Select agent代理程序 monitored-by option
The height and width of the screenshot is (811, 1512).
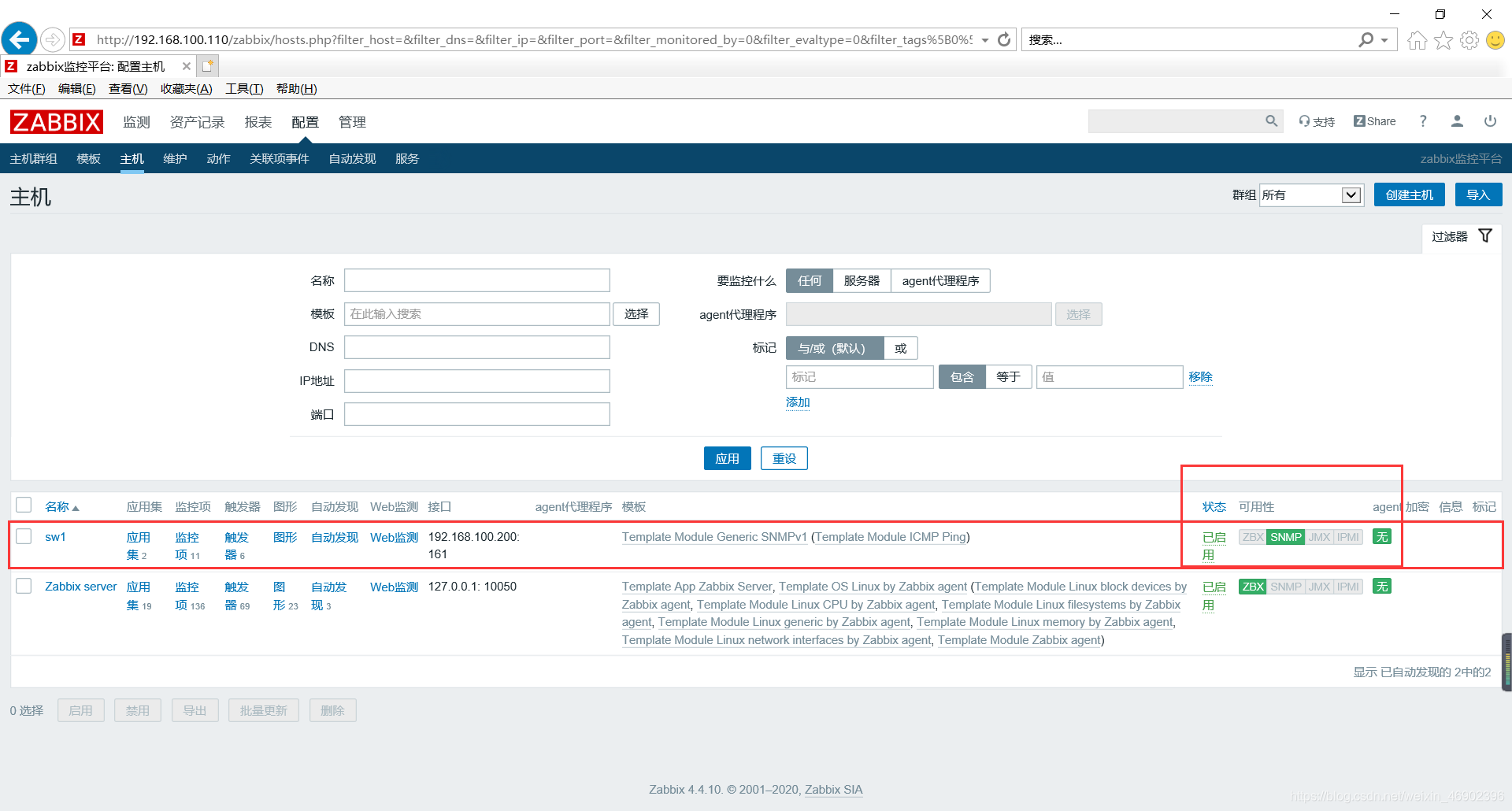pos(940,281)
